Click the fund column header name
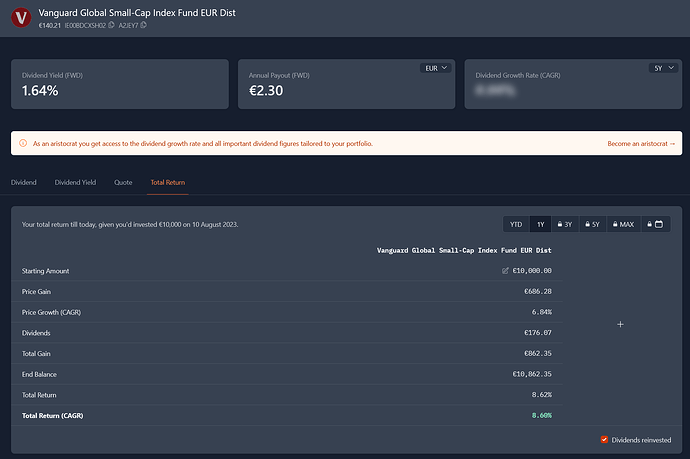 [x=464, y=250]
